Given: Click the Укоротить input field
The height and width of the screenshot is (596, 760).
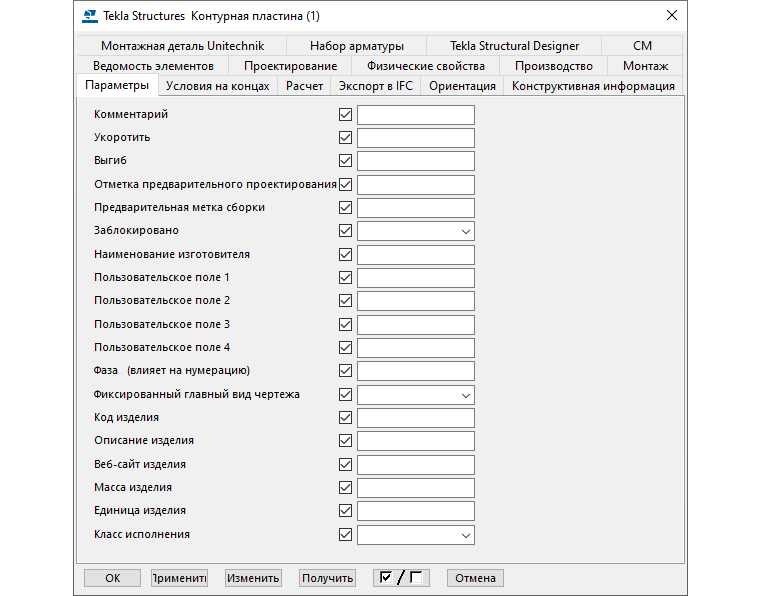Looking at the screenshot, I should point(416,138).
